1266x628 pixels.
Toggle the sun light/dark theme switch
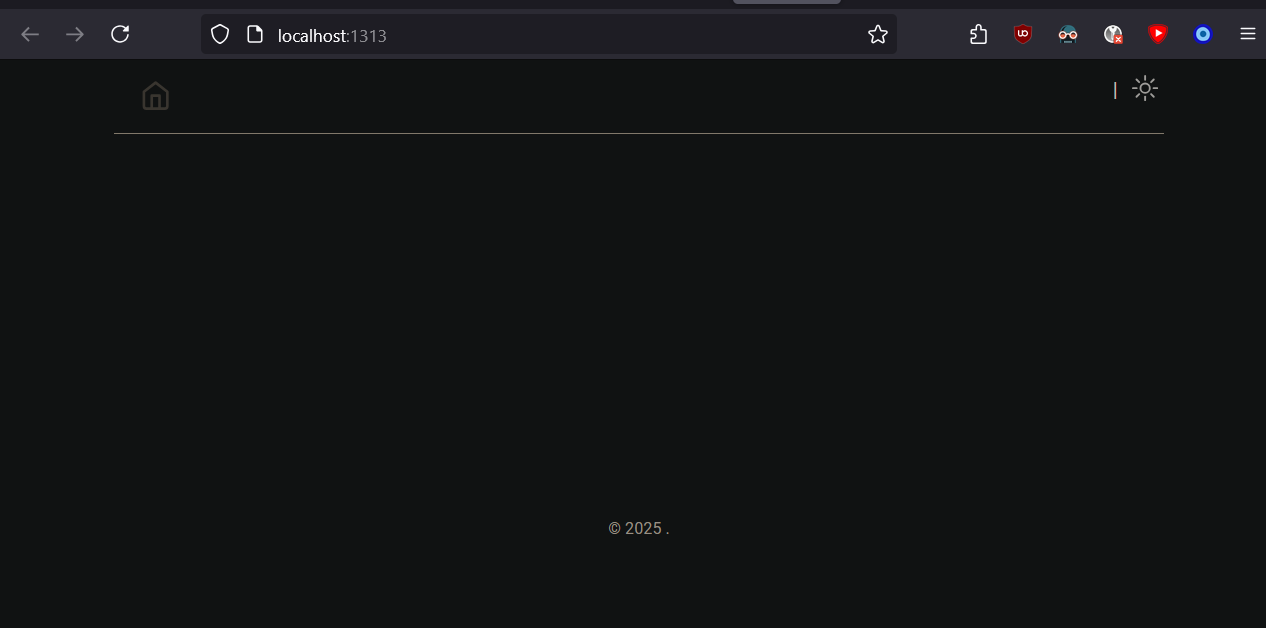pos(1145,88)
